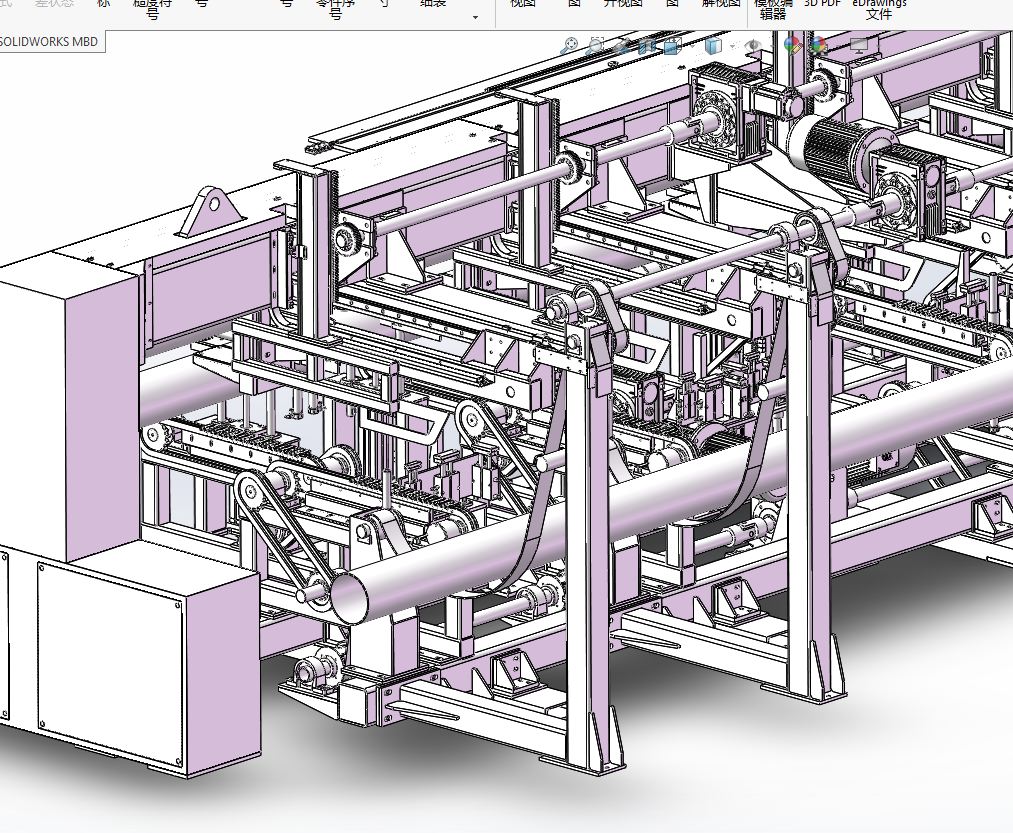The height and width of the screenshot is (833, 1013).
Task: Open the Edit Appearance color ball icon
Action: point(793,45)
